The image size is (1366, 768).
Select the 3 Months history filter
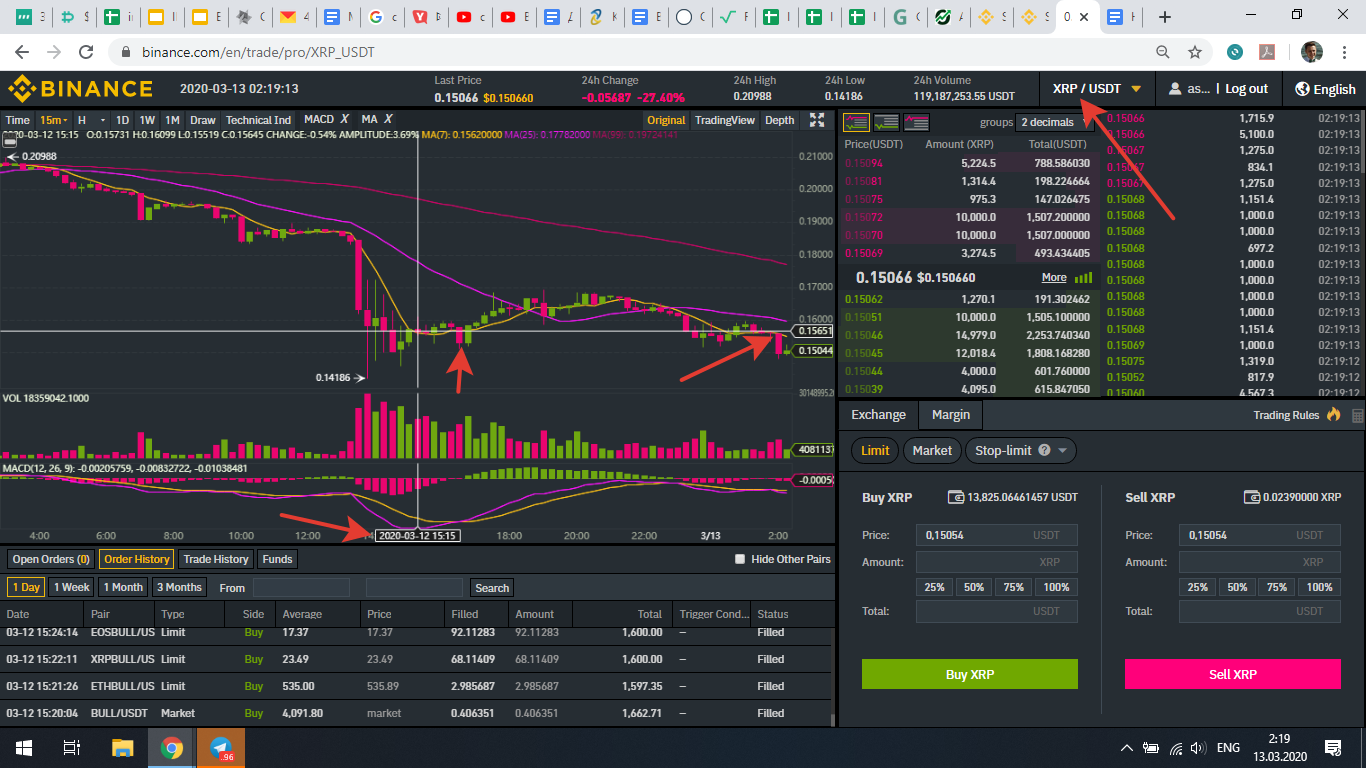[179, 587]
